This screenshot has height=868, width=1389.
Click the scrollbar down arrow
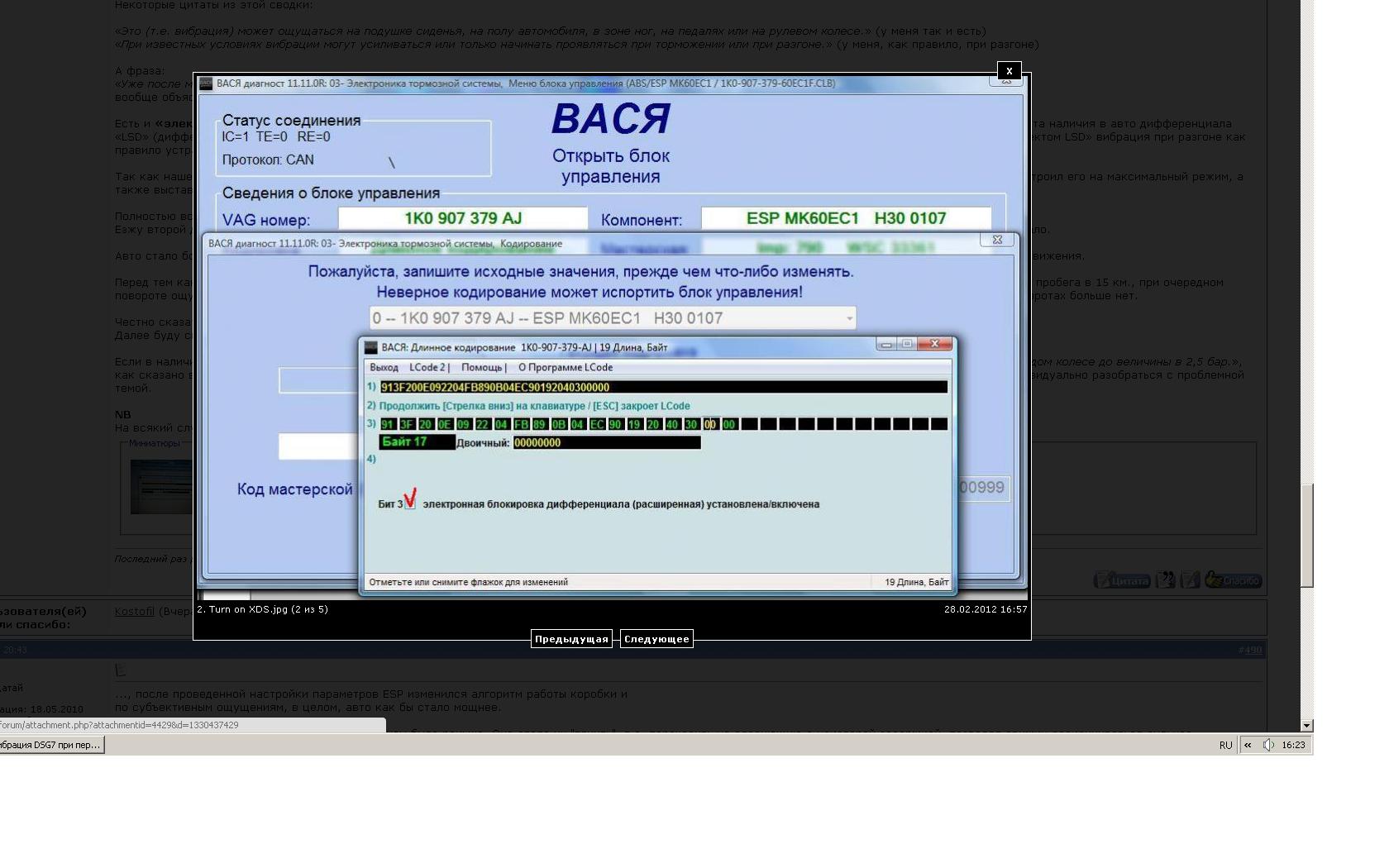pos(1307,726)
